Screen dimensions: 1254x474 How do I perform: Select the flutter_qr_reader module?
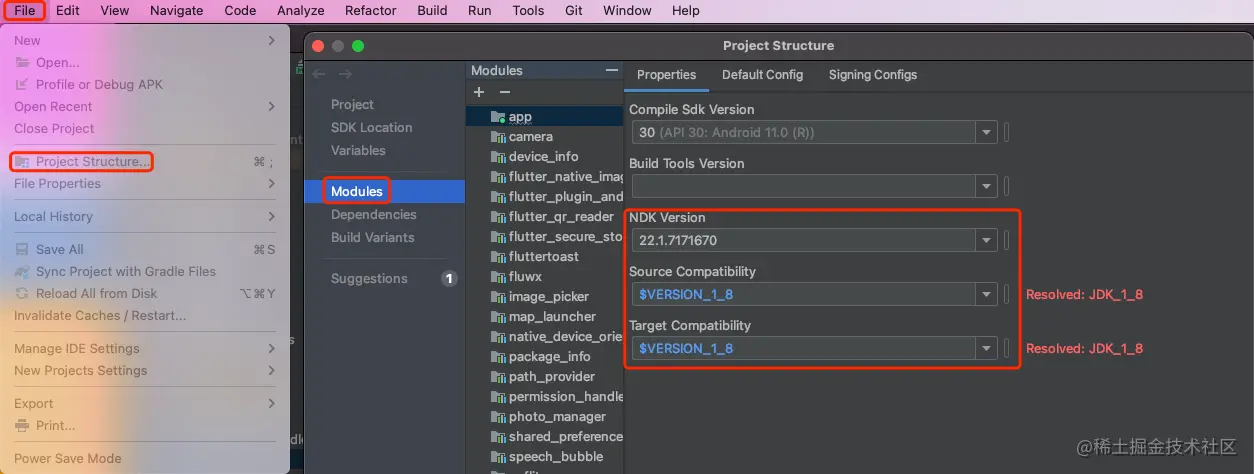(x=560, y=217)
